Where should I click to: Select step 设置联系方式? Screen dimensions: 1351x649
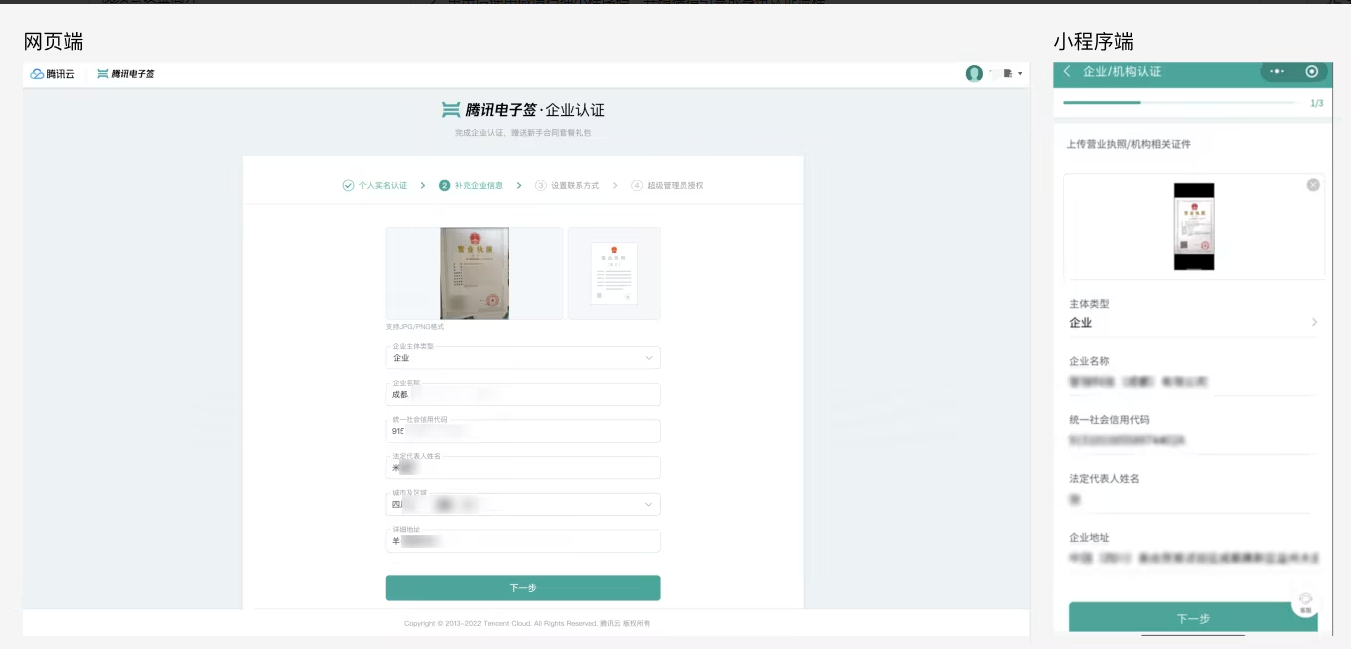567,185
